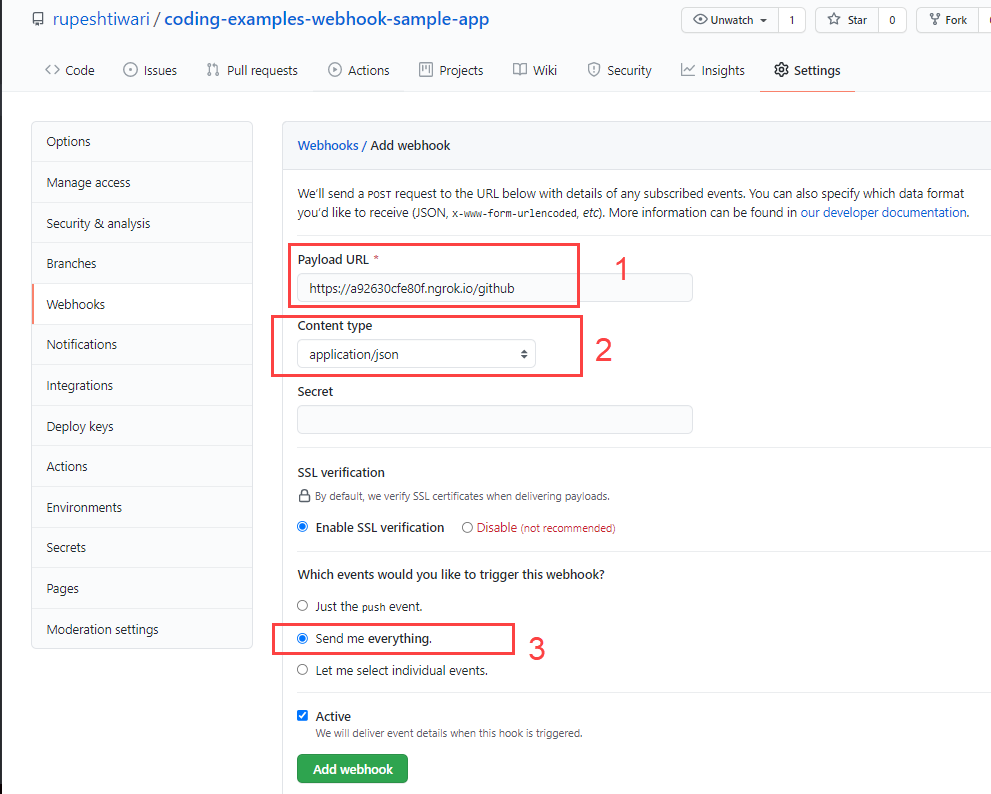This screenshot has width=991, height=794.
Task: Open coding-examples-webhook-sample-app repository link
Action: (327, 19)
